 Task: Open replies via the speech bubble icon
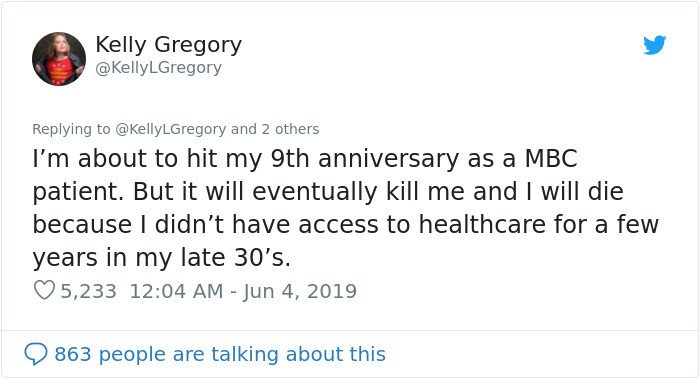(x=36, y=354)
